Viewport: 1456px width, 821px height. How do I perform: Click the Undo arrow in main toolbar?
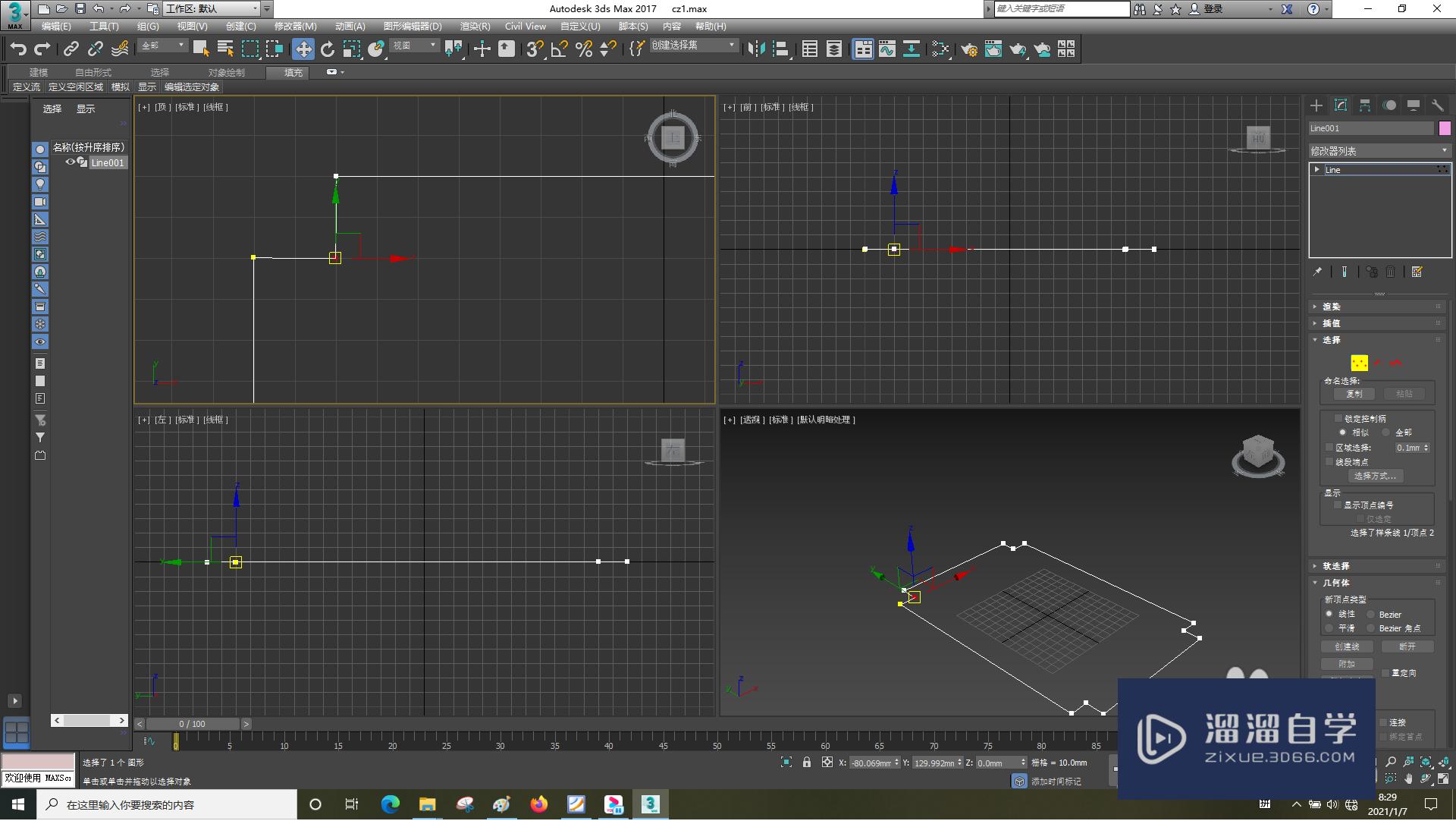click(18, 49)
